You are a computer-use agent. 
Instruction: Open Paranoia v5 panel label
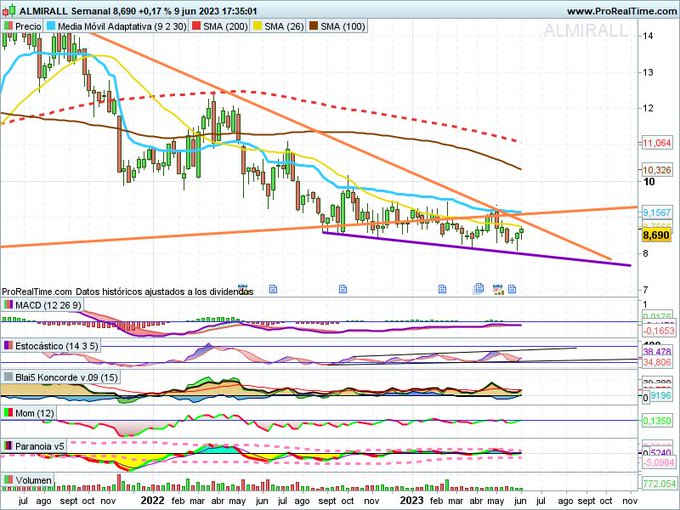[x=39, y=446]
